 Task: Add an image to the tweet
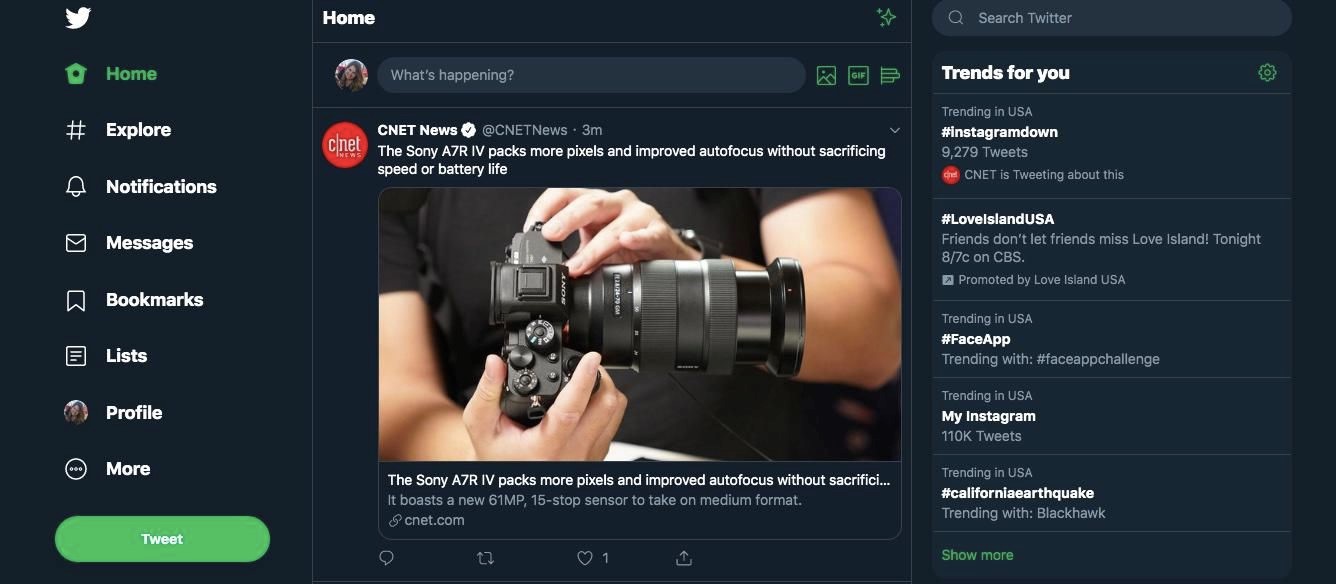[826, 76]
